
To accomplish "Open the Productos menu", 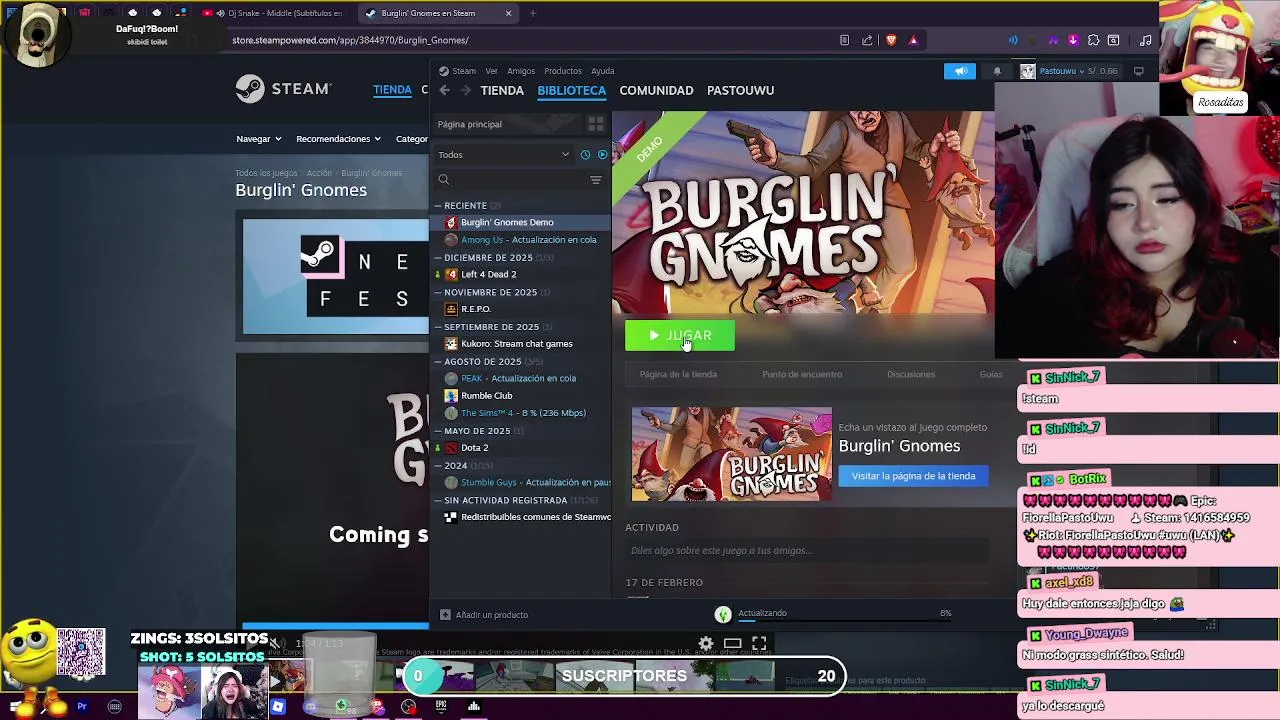I will click(563, 71).
